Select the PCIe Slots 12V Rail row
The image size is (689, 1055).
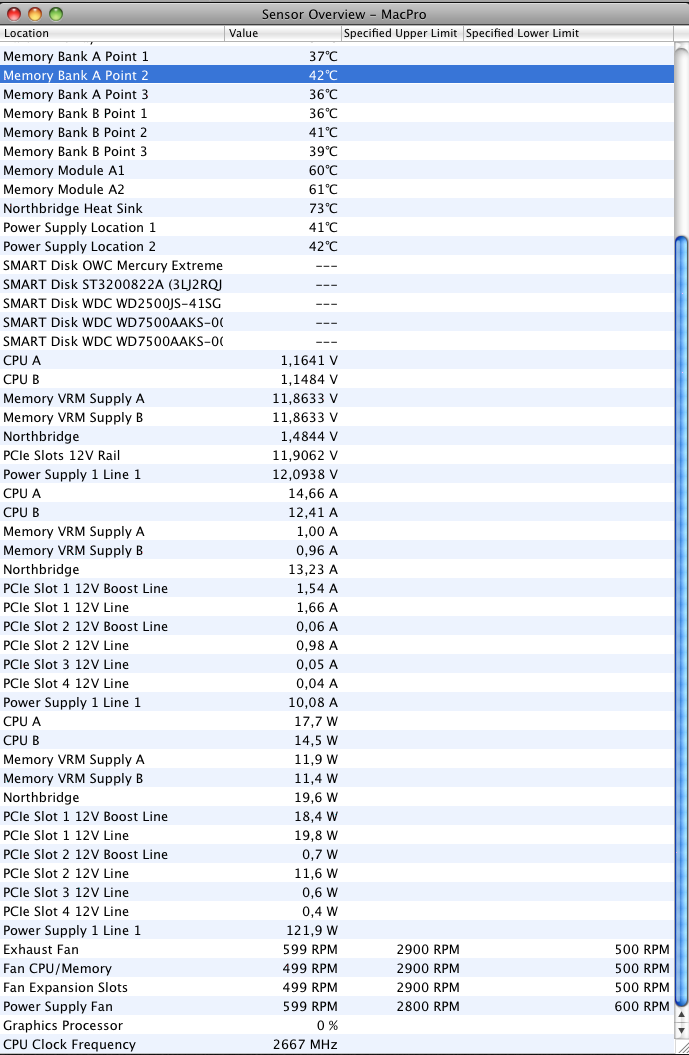coord(336,456)
